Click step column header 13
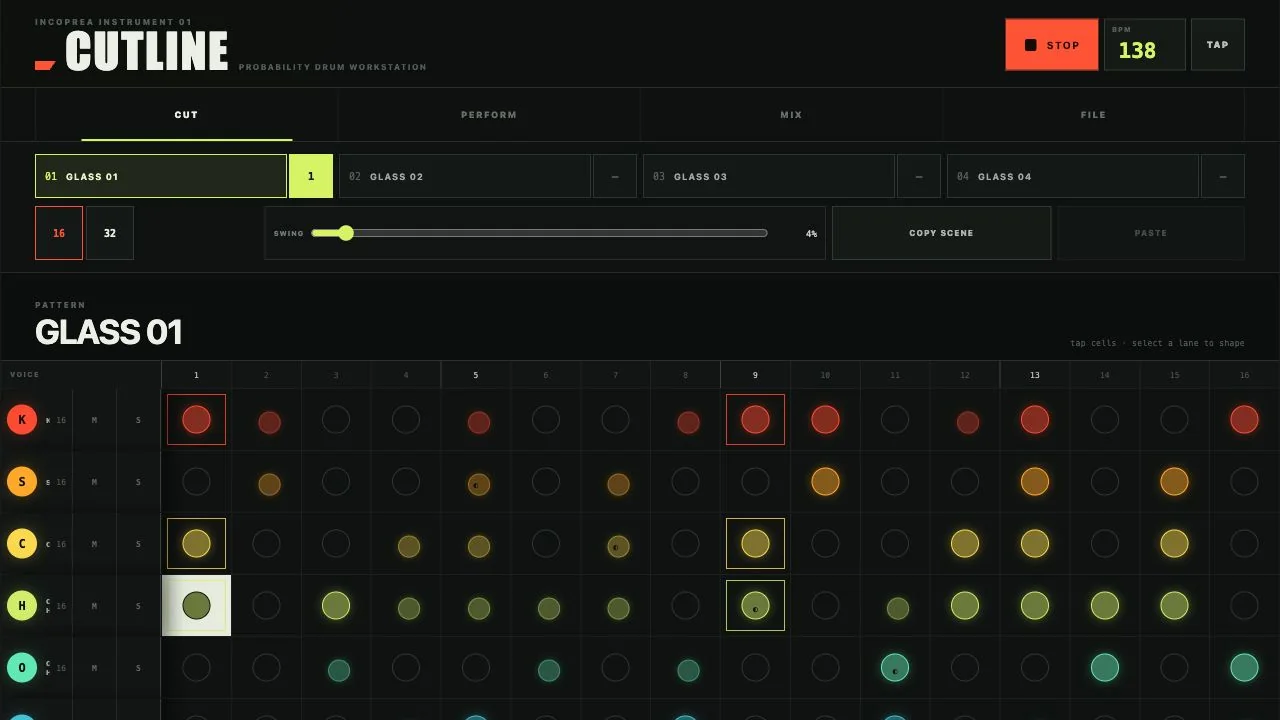Screen dimensions: 1280x720 (1034, 375)
